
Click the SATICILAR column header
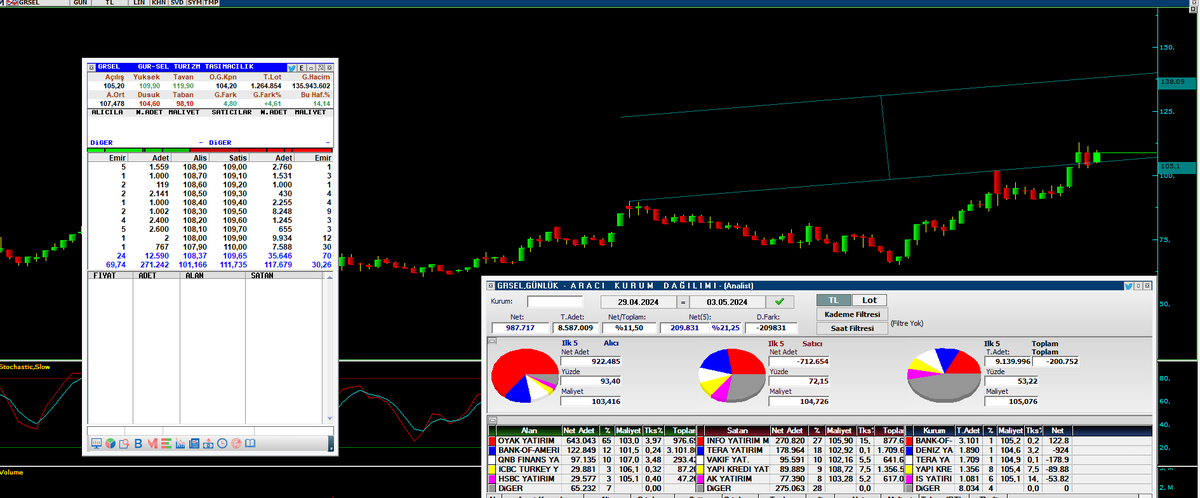pos(232,113)
